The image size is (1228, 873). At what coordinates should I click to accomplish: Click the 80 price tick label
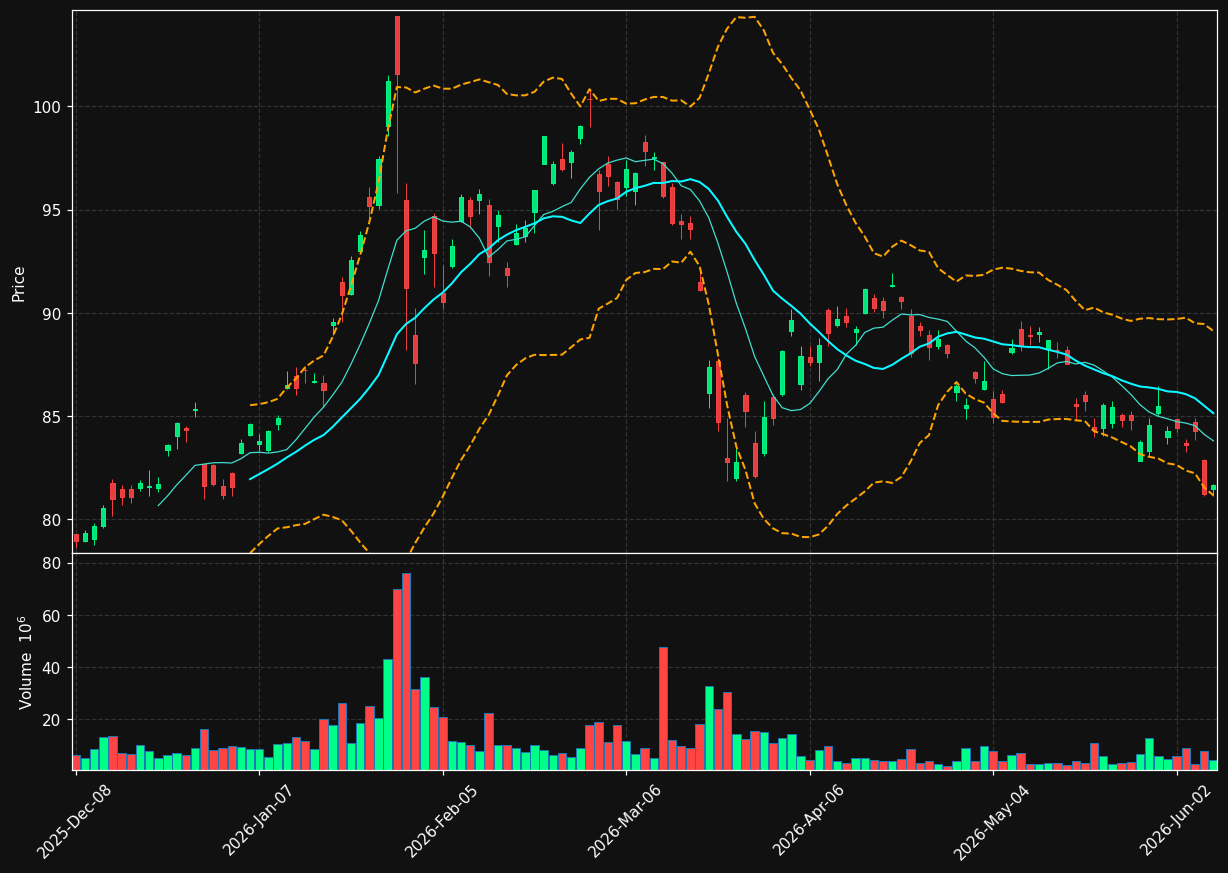(x=52, y=520)
